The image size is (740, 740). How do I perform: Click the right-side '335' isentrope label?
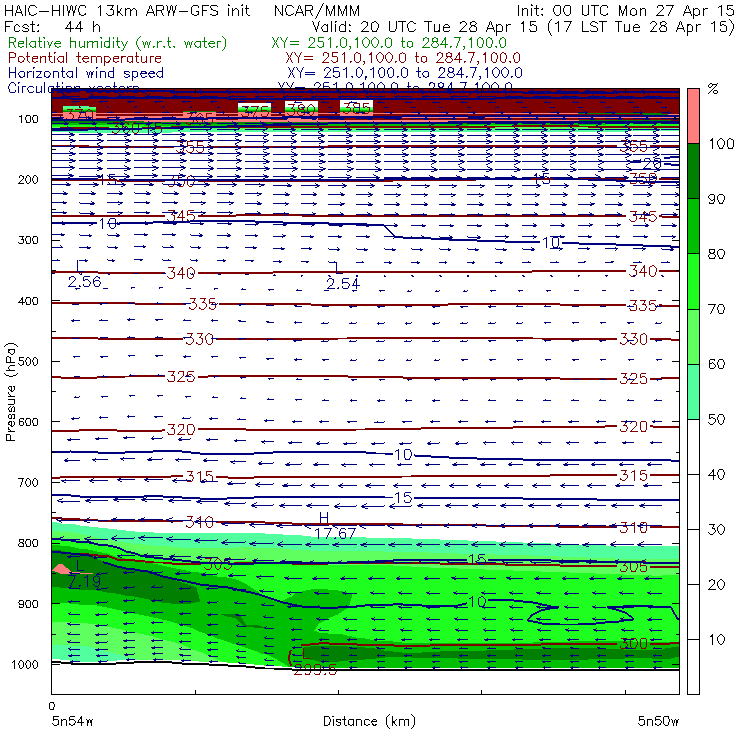point(642,306)
